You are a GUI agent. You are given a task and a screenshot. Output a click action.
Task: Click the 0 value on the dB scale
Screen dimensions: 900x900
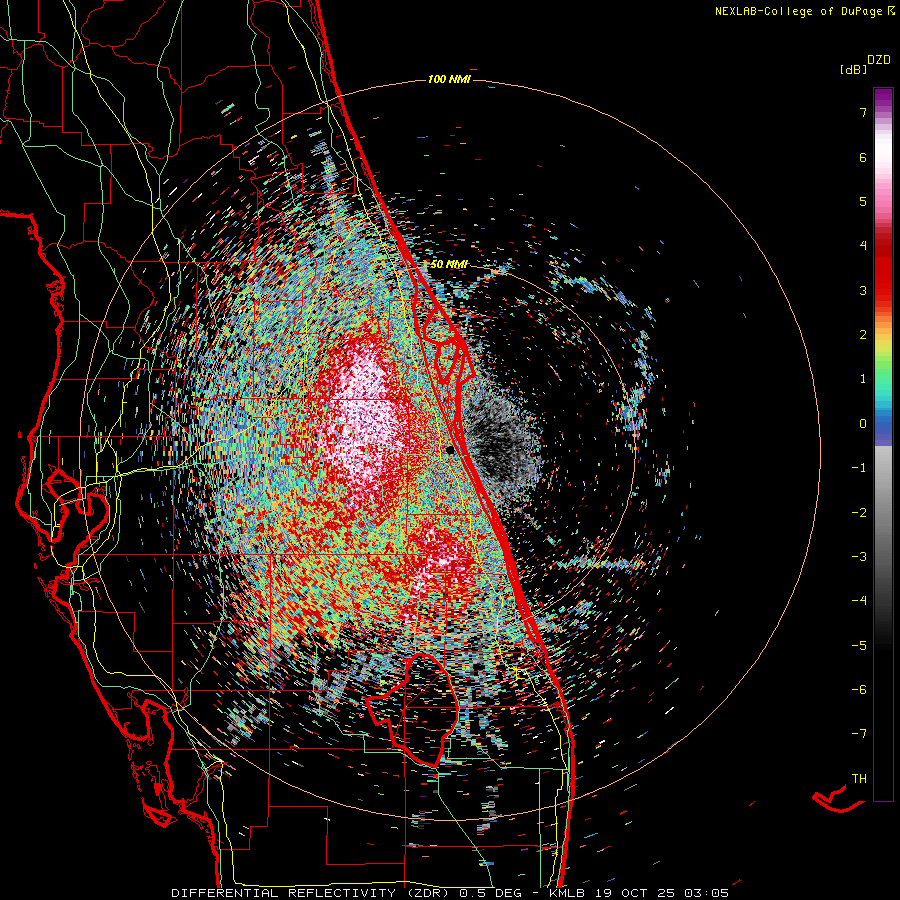[x=863, y=424]
